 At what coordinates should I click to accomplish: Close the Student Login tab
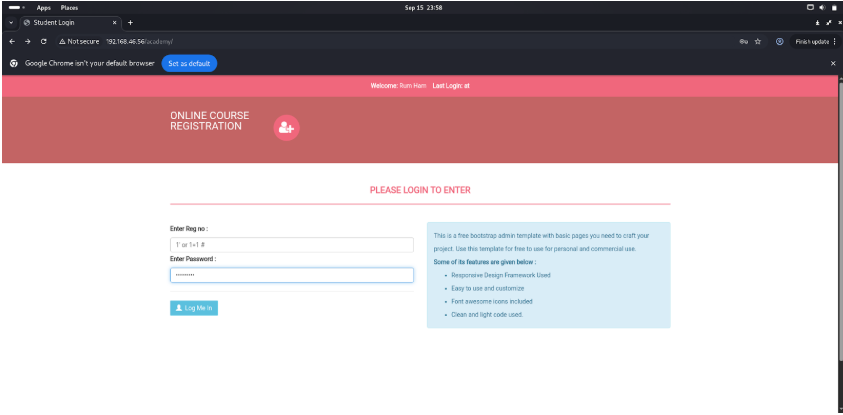[x=115, y=23]
